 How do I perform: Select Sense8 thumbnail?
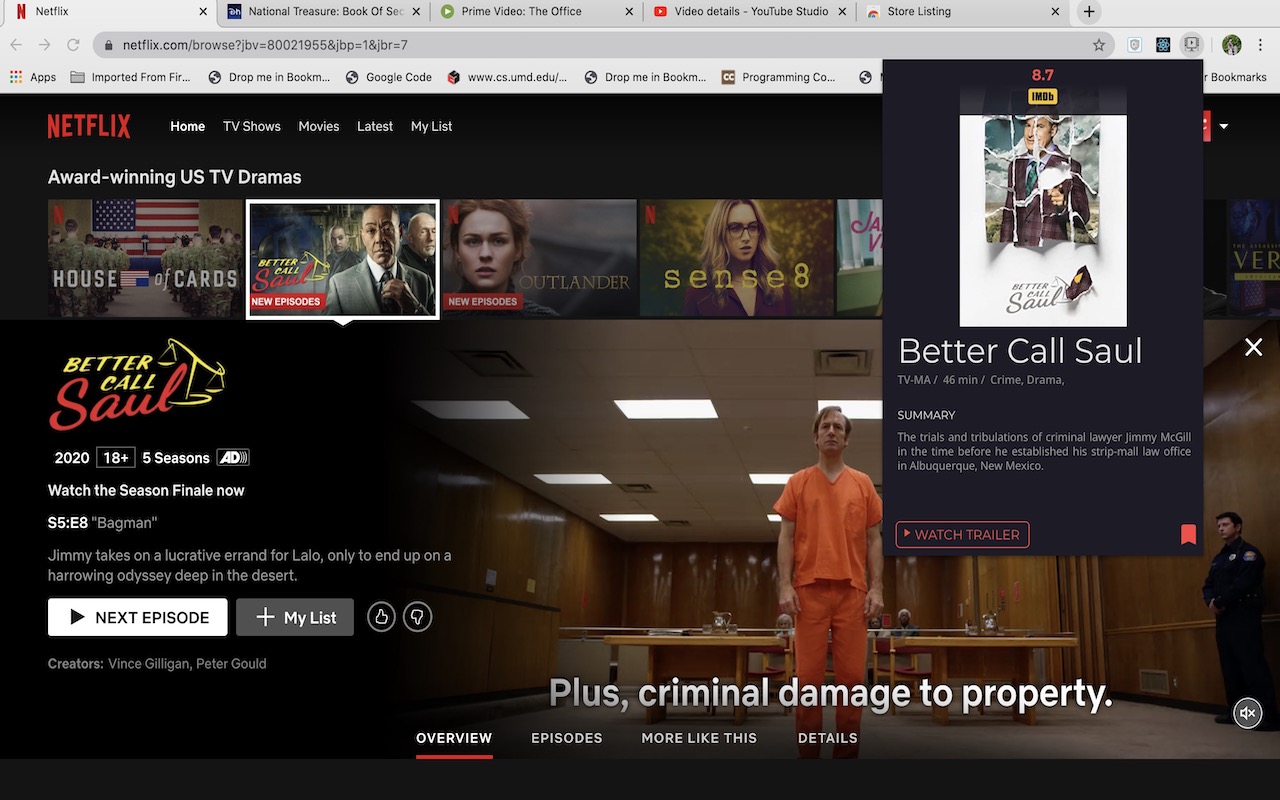click(x=737, y=258)
